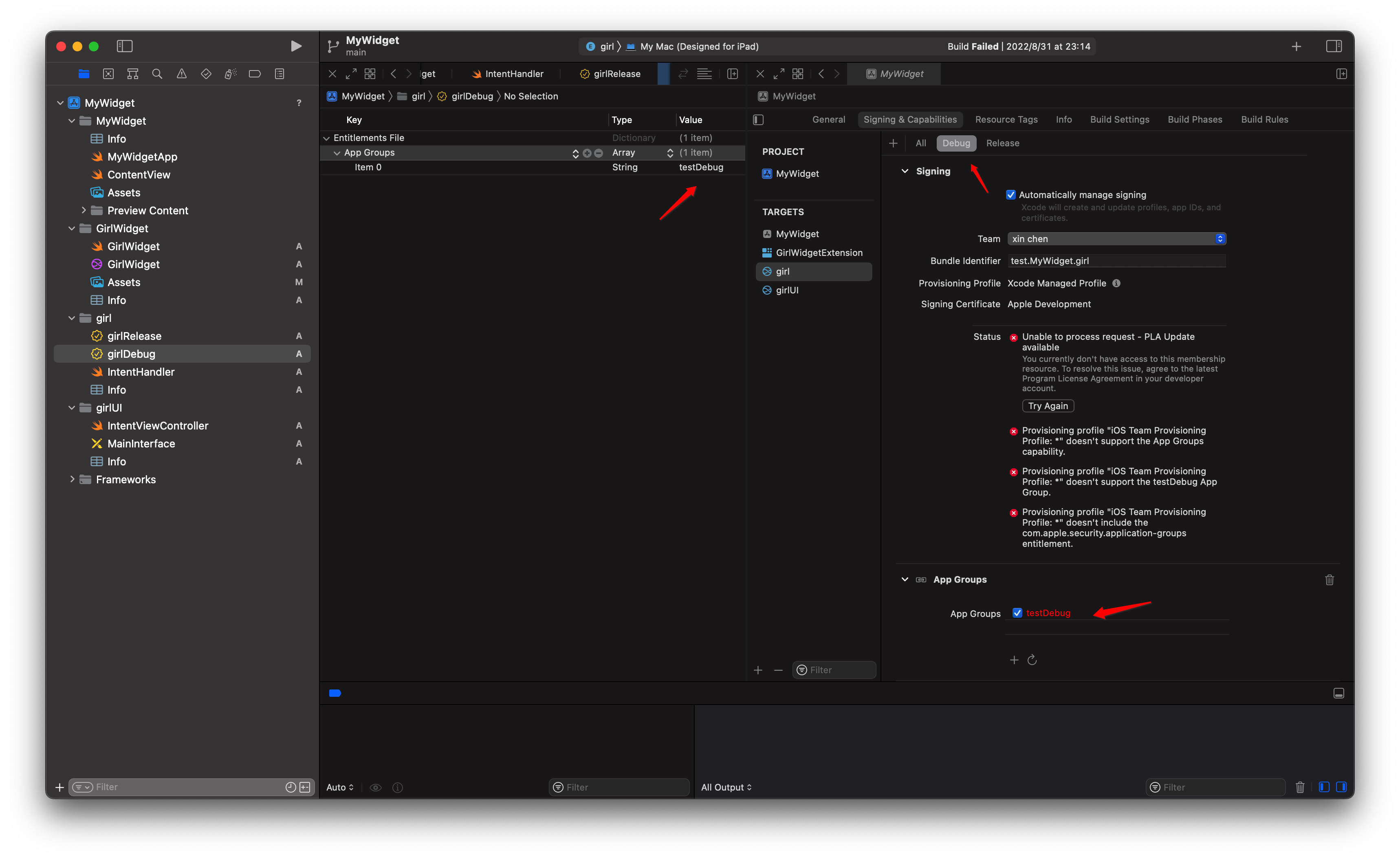Add a target with plus button
The width and height of the screenshot is (1400, 859).
pyautogui.click(x=758, y=670)
